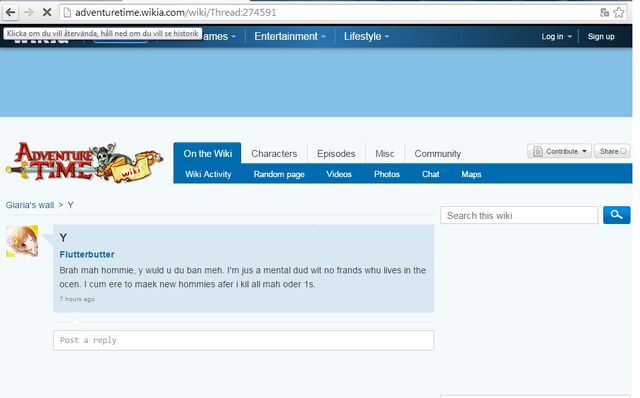640x398 pixels.
Task: Open the Chat link
Action: tap(431, 174)
